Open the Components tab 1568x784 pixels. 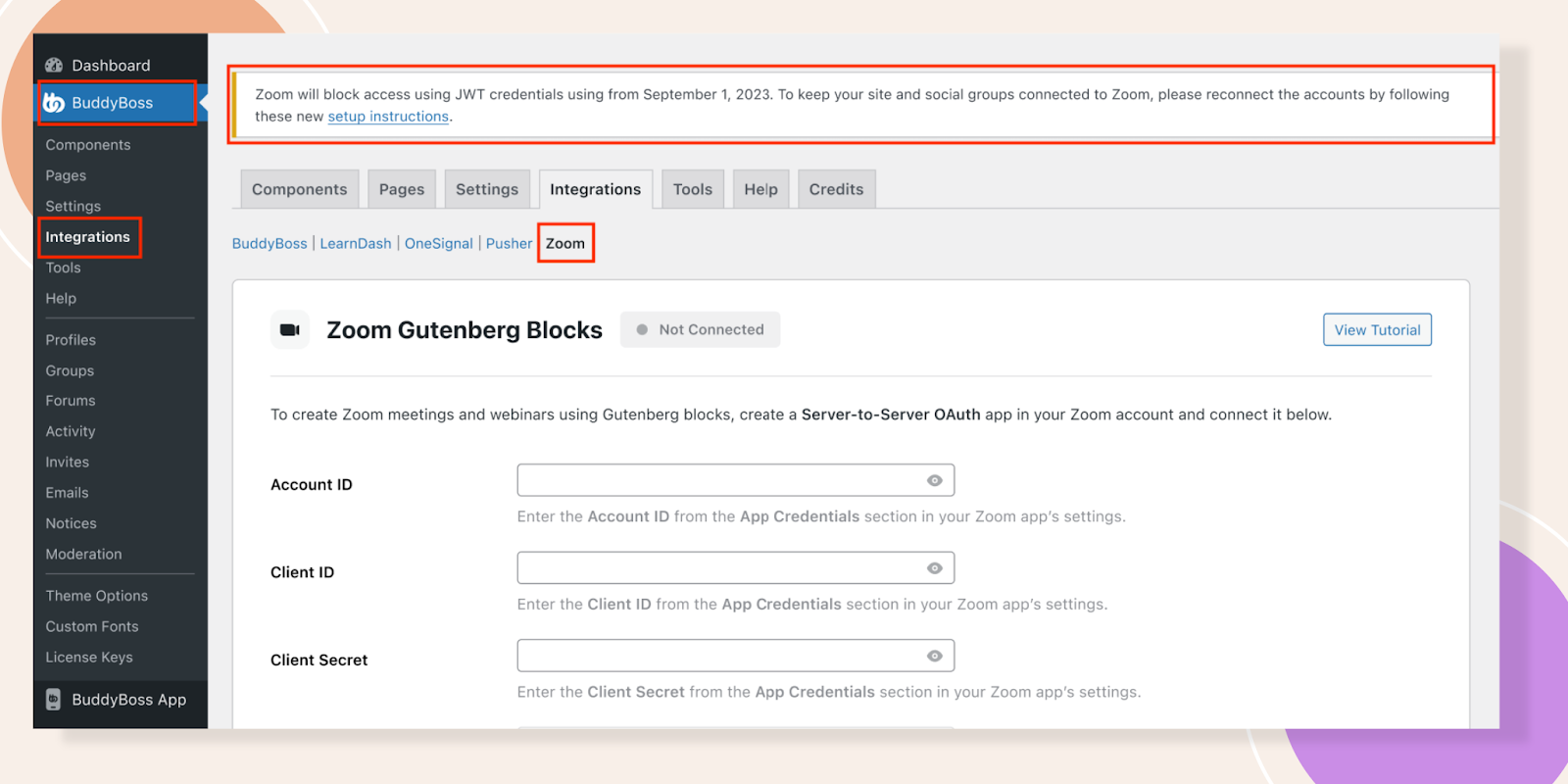300,189
